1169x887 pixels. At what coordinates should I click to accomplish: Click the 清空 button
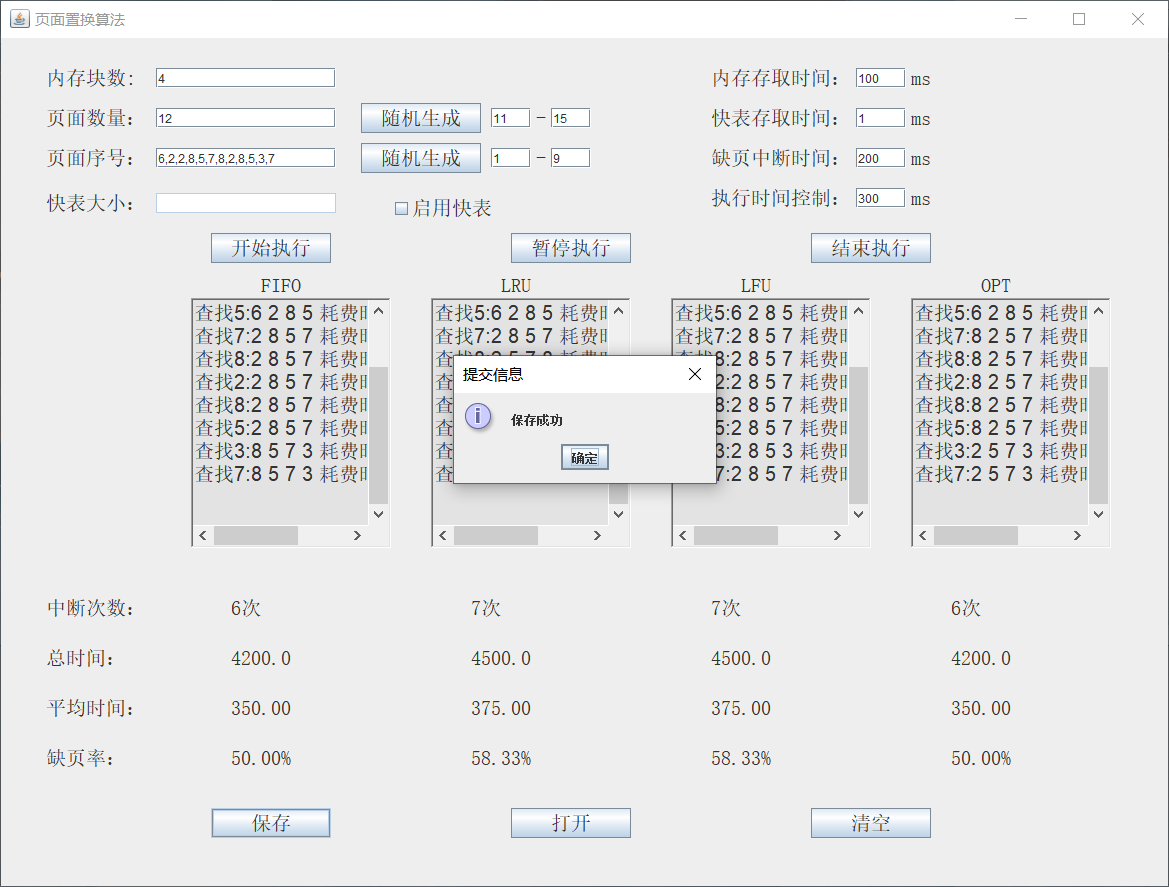[x=871, y=823]
